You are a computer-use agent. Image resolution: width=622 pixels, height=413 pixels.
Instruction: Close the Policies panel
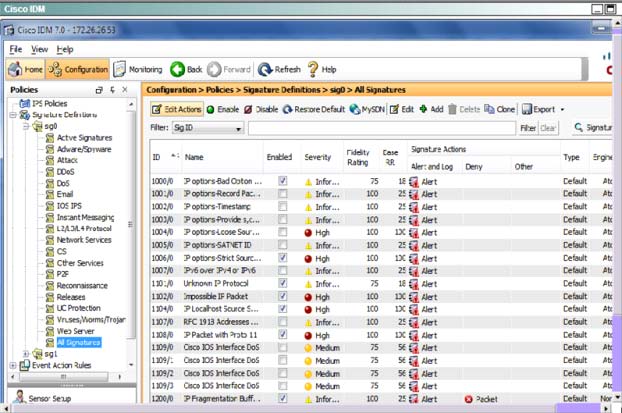point(125,90)
